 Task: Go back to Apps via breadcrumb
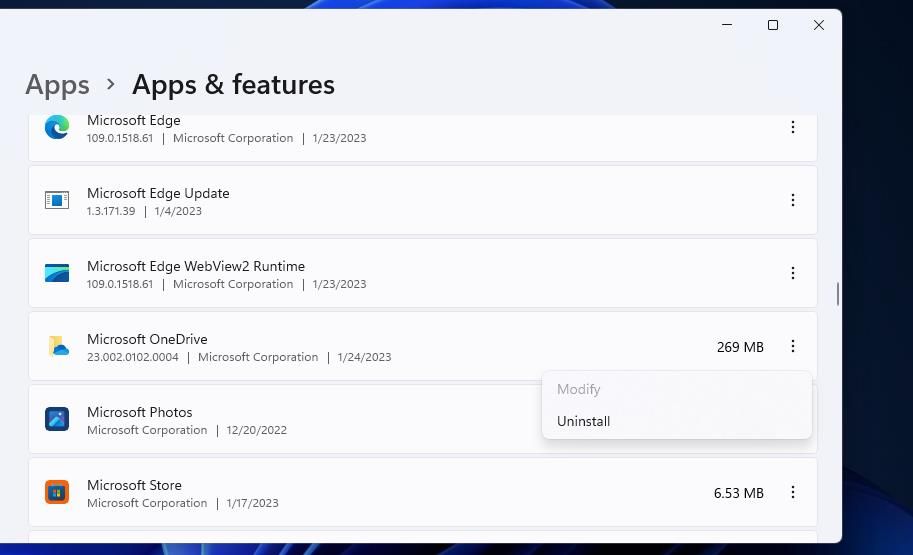pos(57,85)
